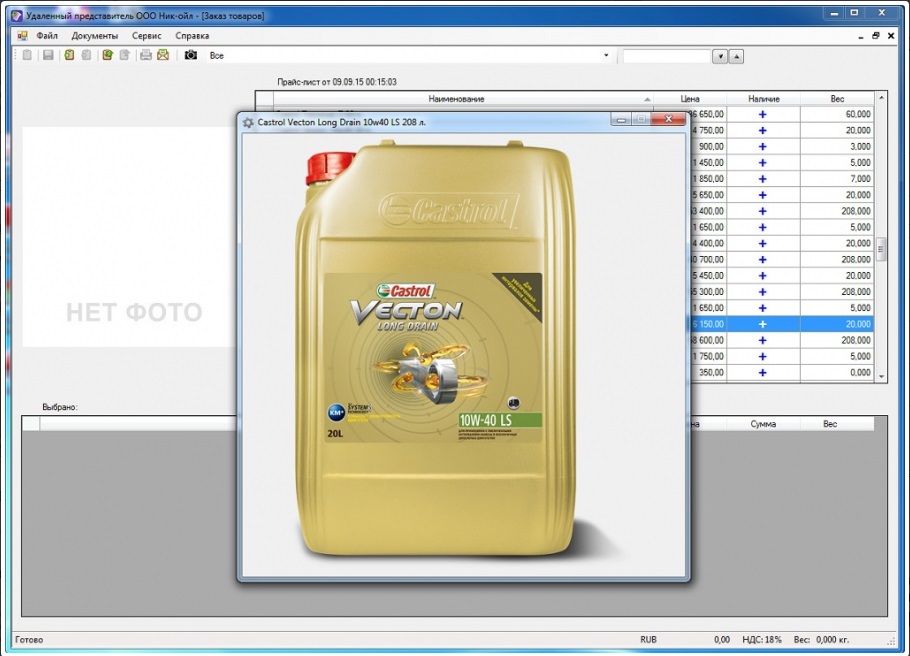Restore down the inner Заказ товаров document window

(x=876, y=36)
